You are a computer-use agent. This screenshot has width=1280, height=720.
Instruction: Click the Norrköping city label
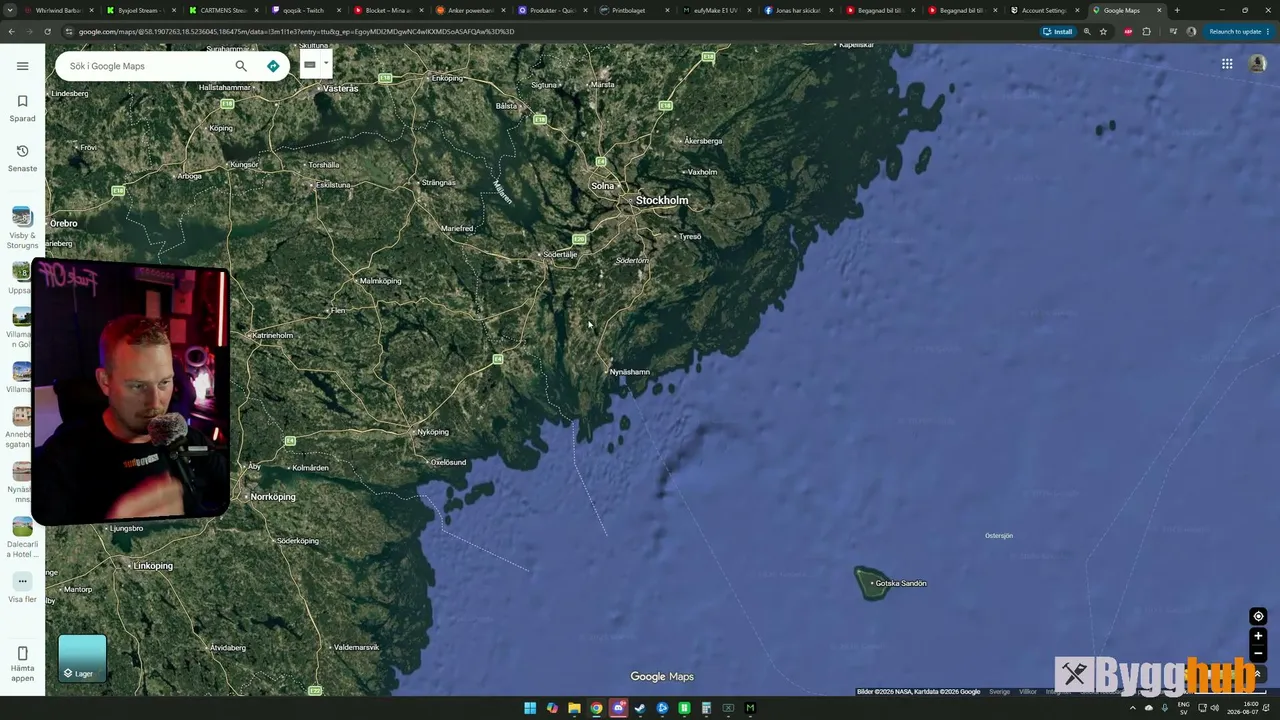pos(273,497)
